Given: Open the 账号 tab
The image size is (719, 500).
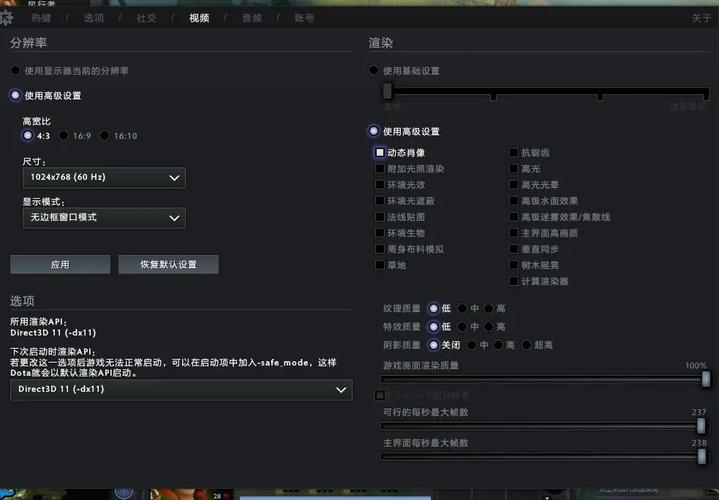Looking at the screenshot, I should (304, 18).
